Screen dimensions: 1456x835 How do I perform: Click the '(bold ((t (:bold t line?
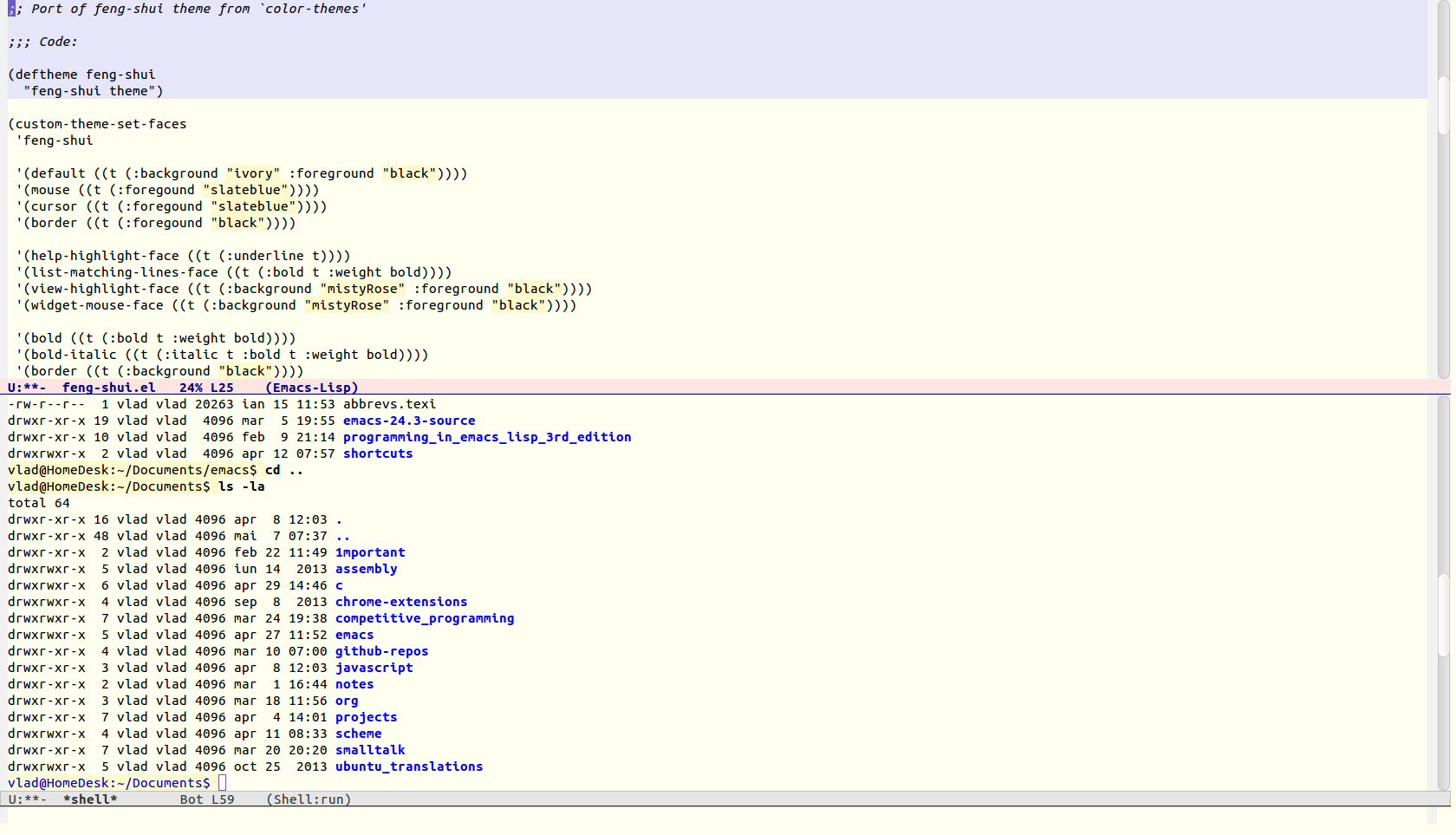(x=156, y=338)
